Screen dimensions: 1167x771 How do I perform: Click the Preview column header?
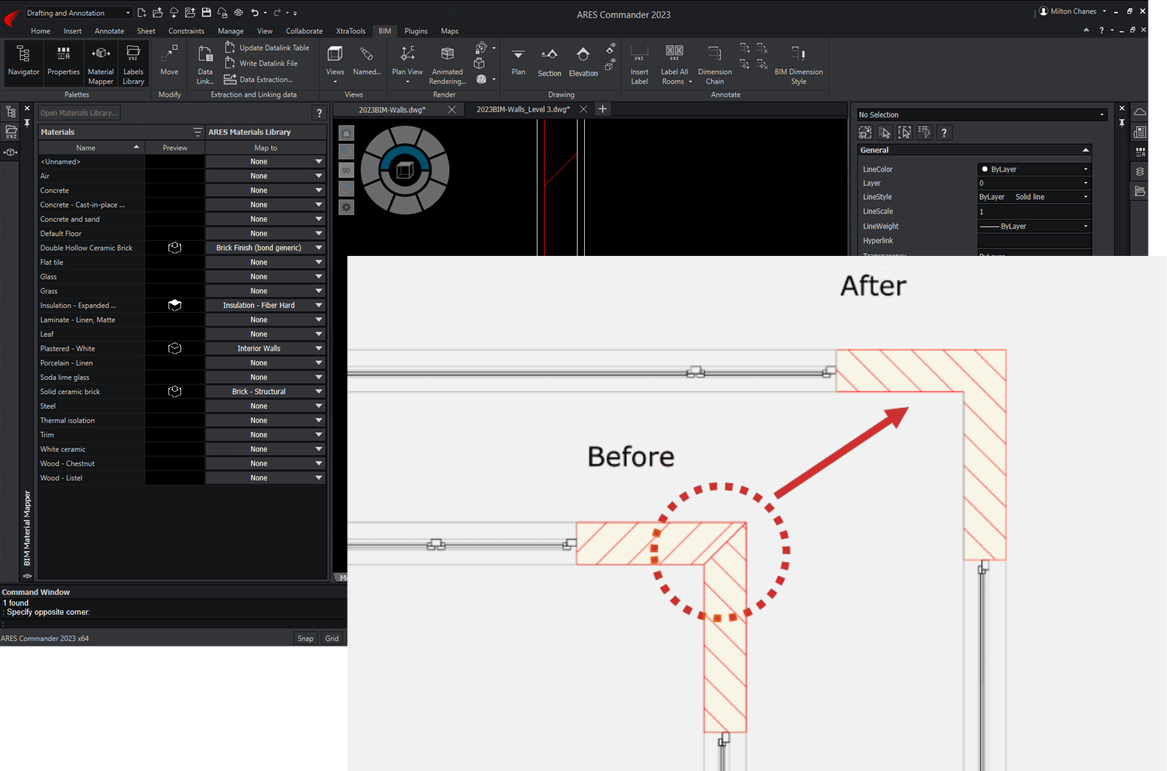(175, 148)
